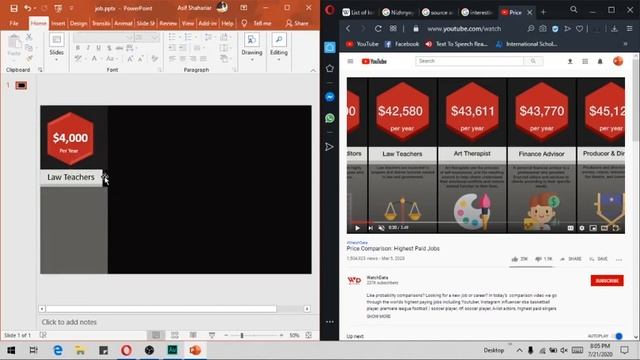Viewport: 640px width, 360px height.
Task: Underline text in Font group
Action: [98, 48]
